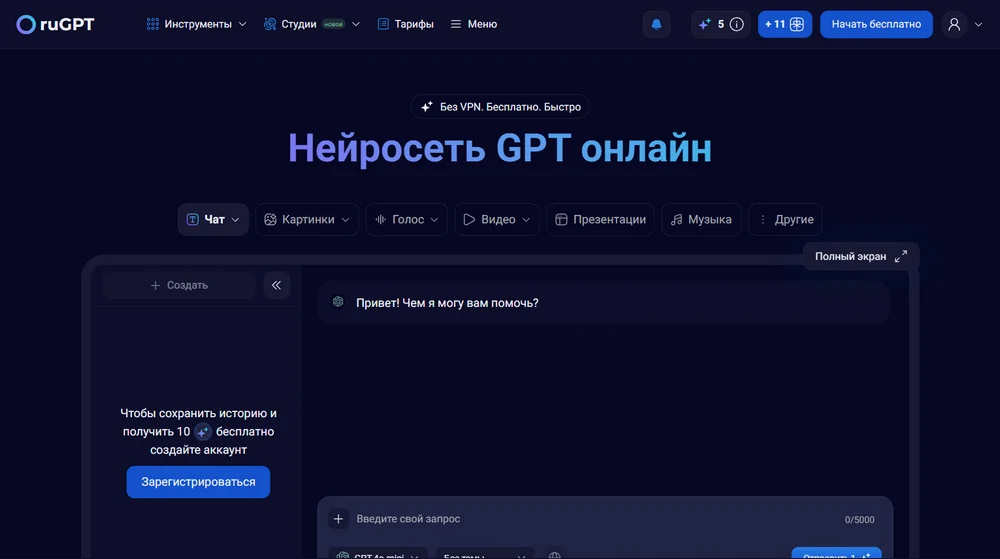Open the credits info circle icon

pos(737,24)
